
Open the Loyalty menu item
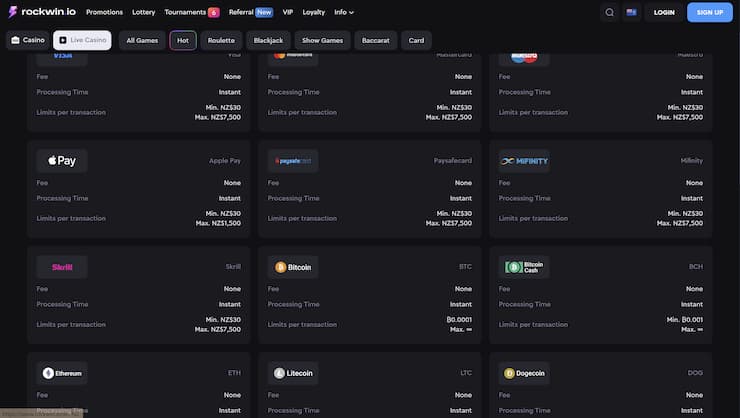[x=314, y=12]
